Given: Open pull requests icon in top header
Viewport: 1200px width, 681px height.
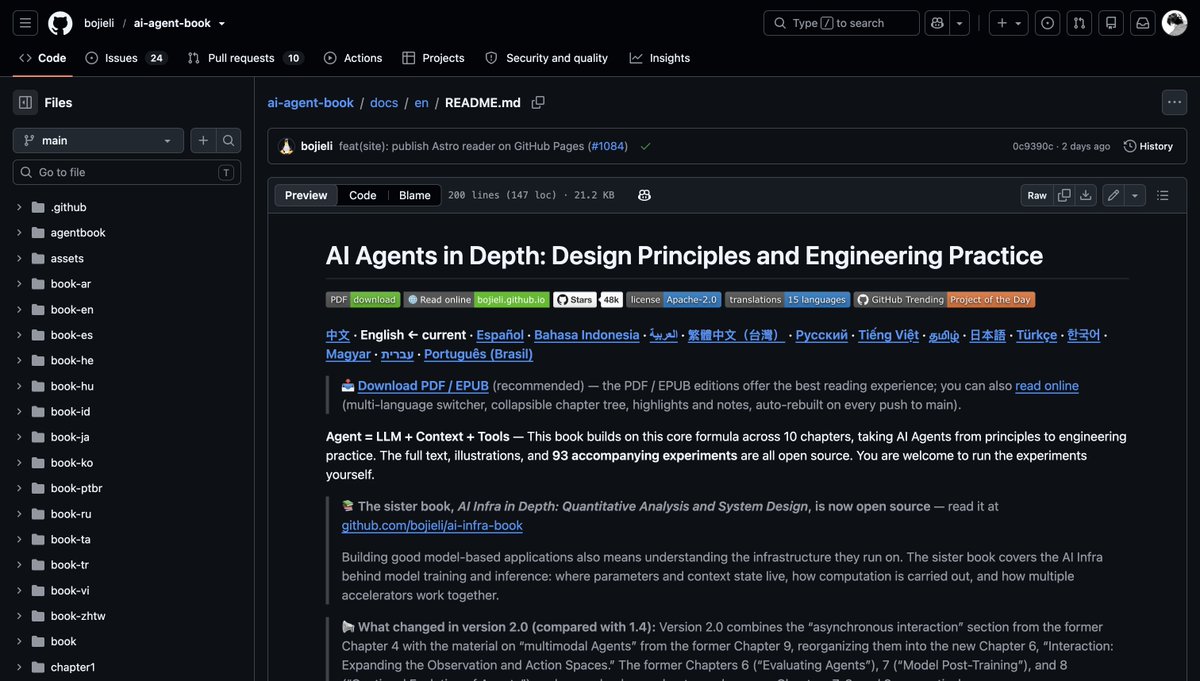Looking at the screenshot, I should click(1079, 23).
